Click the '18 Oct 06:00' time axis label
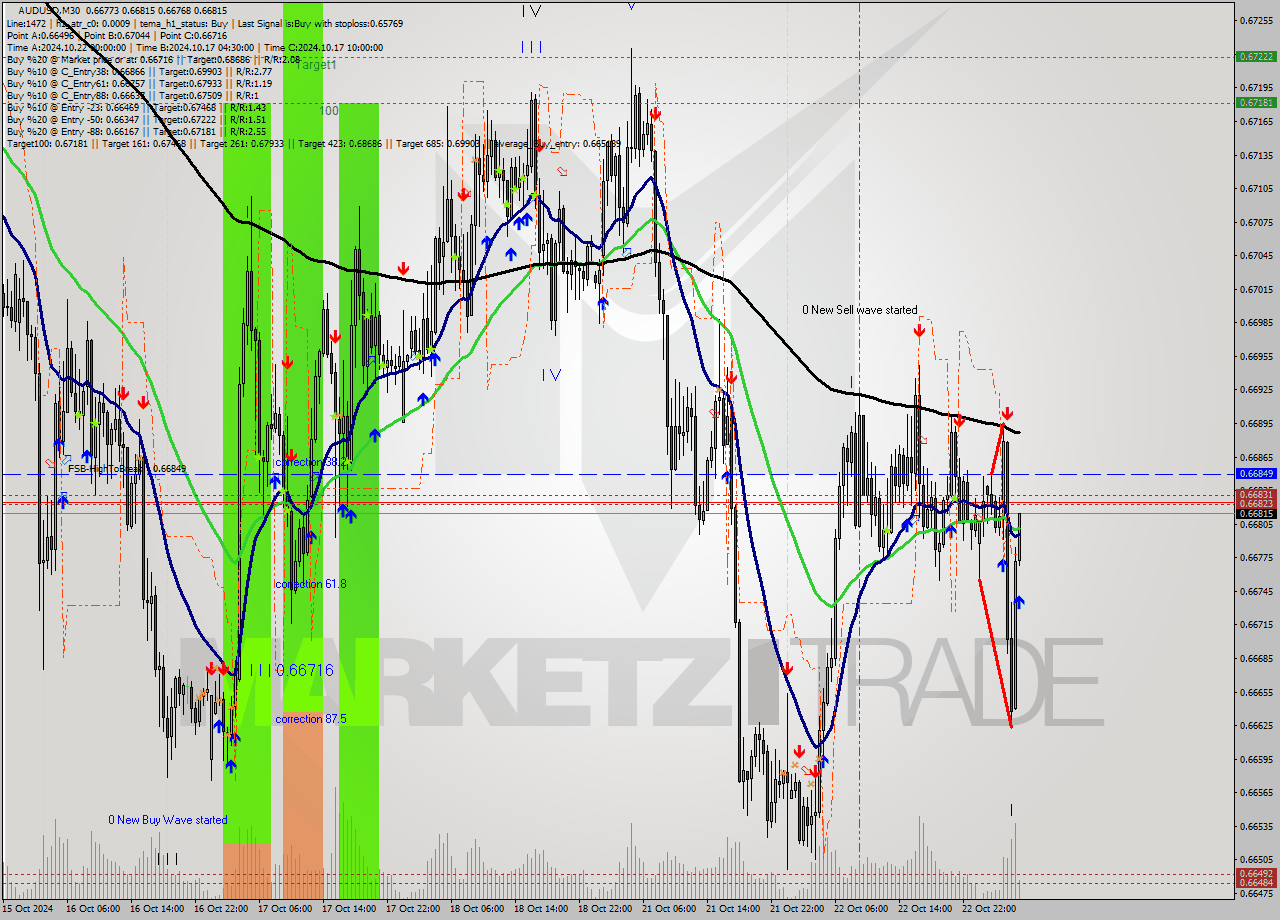Image resolution: width=1280 pixels, height=920 pixels. (477, 909)
